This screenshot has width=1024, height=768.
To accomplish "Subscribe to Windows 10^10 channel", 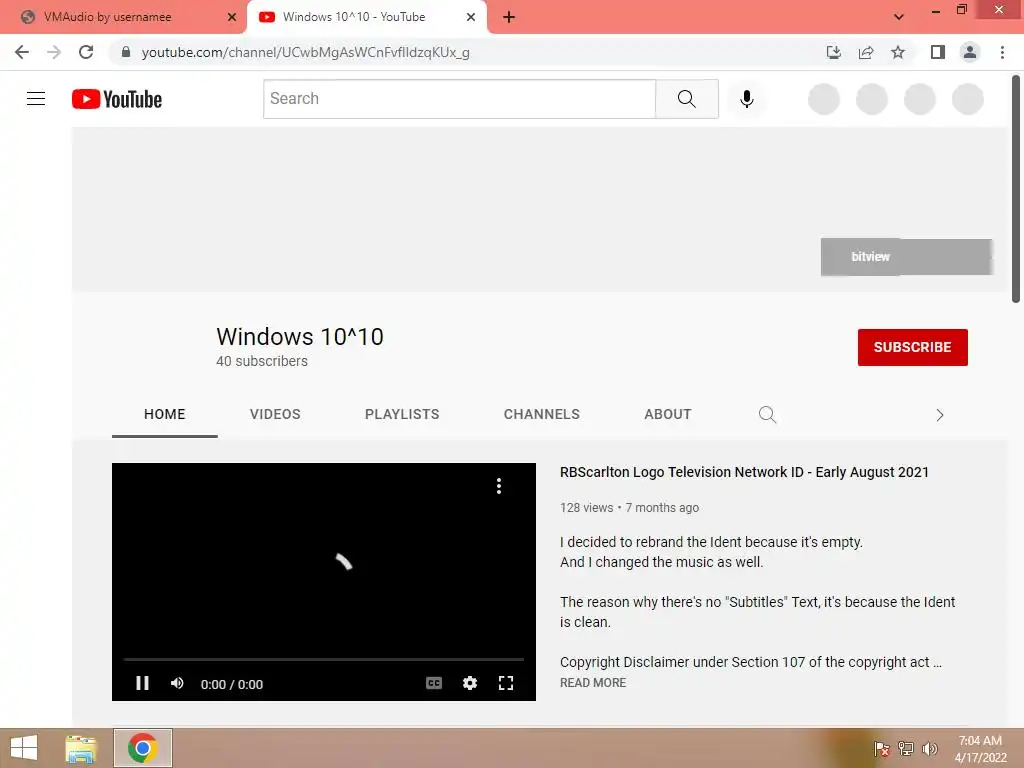I will tap(912, 347).
